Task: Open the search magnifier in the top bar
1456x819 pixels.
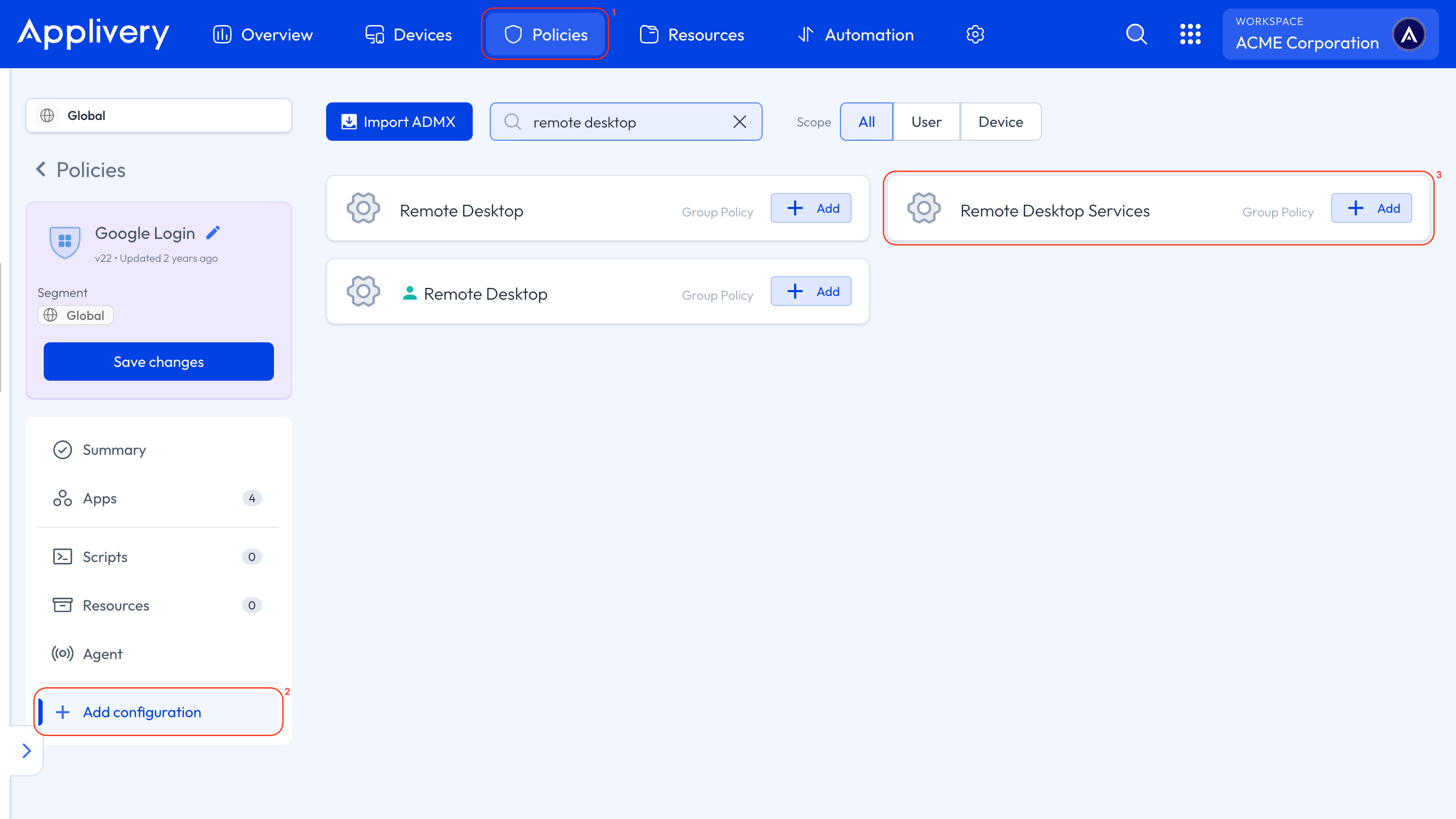Action: click(x=1136, y=34)
